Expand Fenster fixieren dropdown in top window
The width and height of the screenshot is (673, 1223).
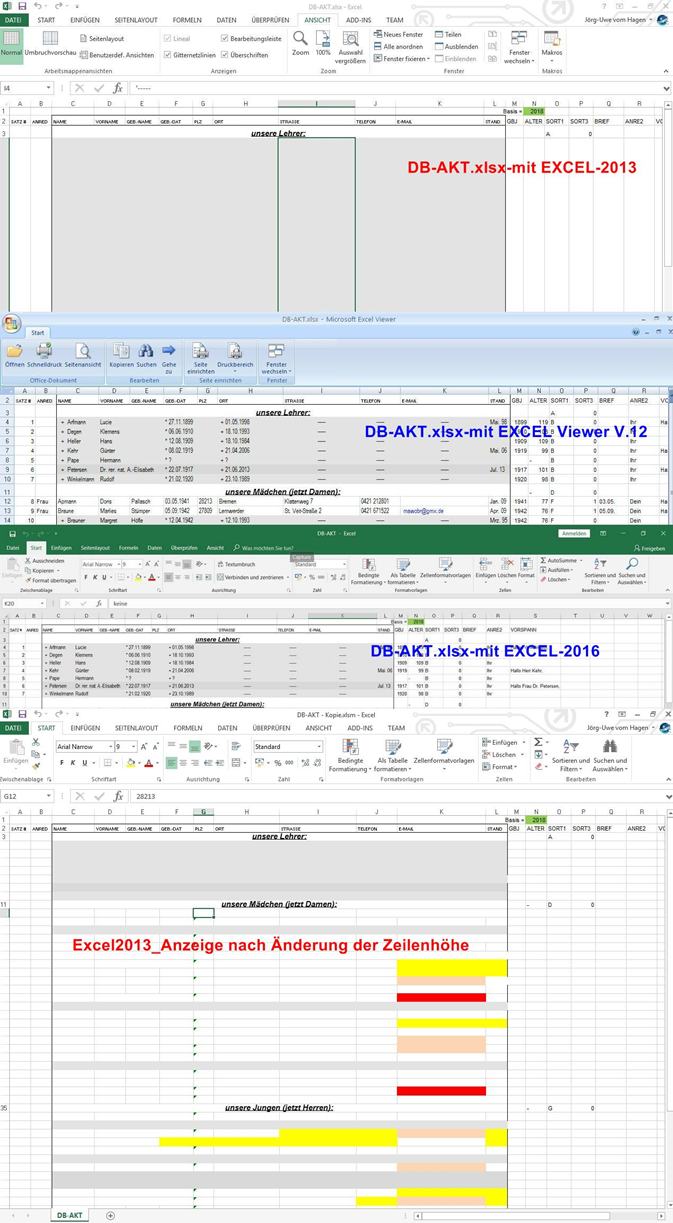coord(403,58)
